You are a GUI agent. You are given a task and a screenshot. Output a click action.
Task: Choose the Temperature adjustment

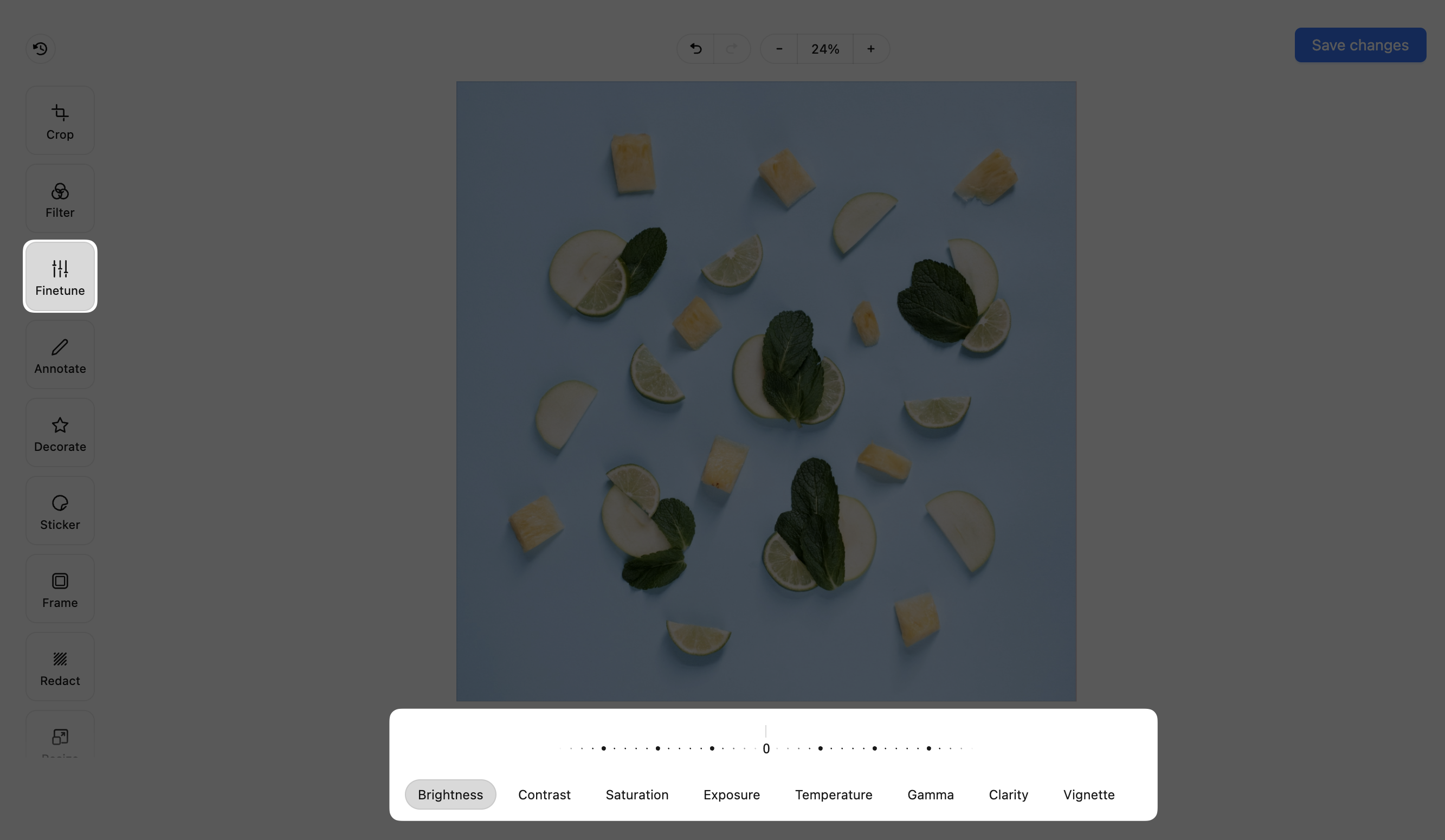pos(833,794)
